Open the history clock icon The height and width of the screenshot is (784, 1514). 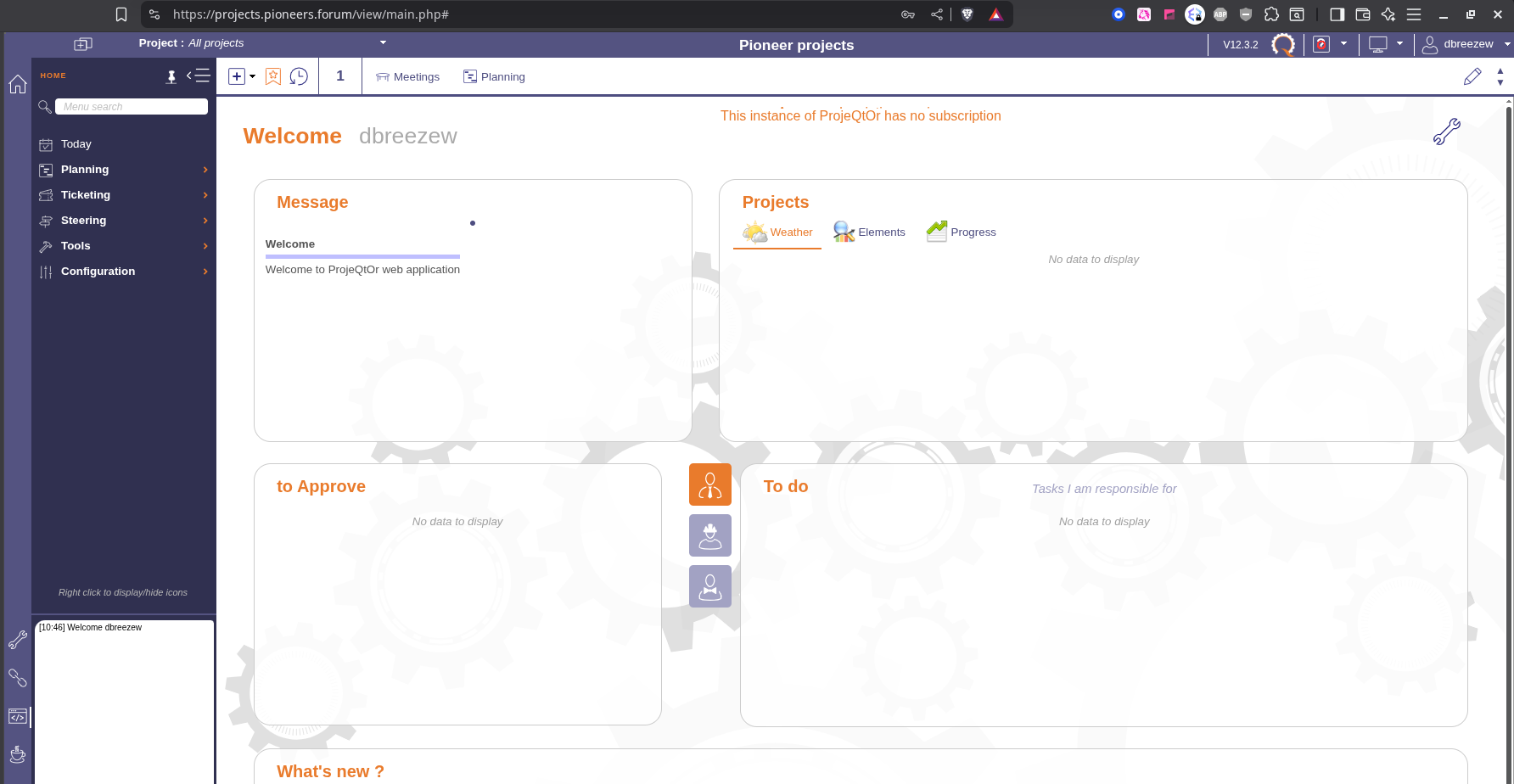point(299,76)
